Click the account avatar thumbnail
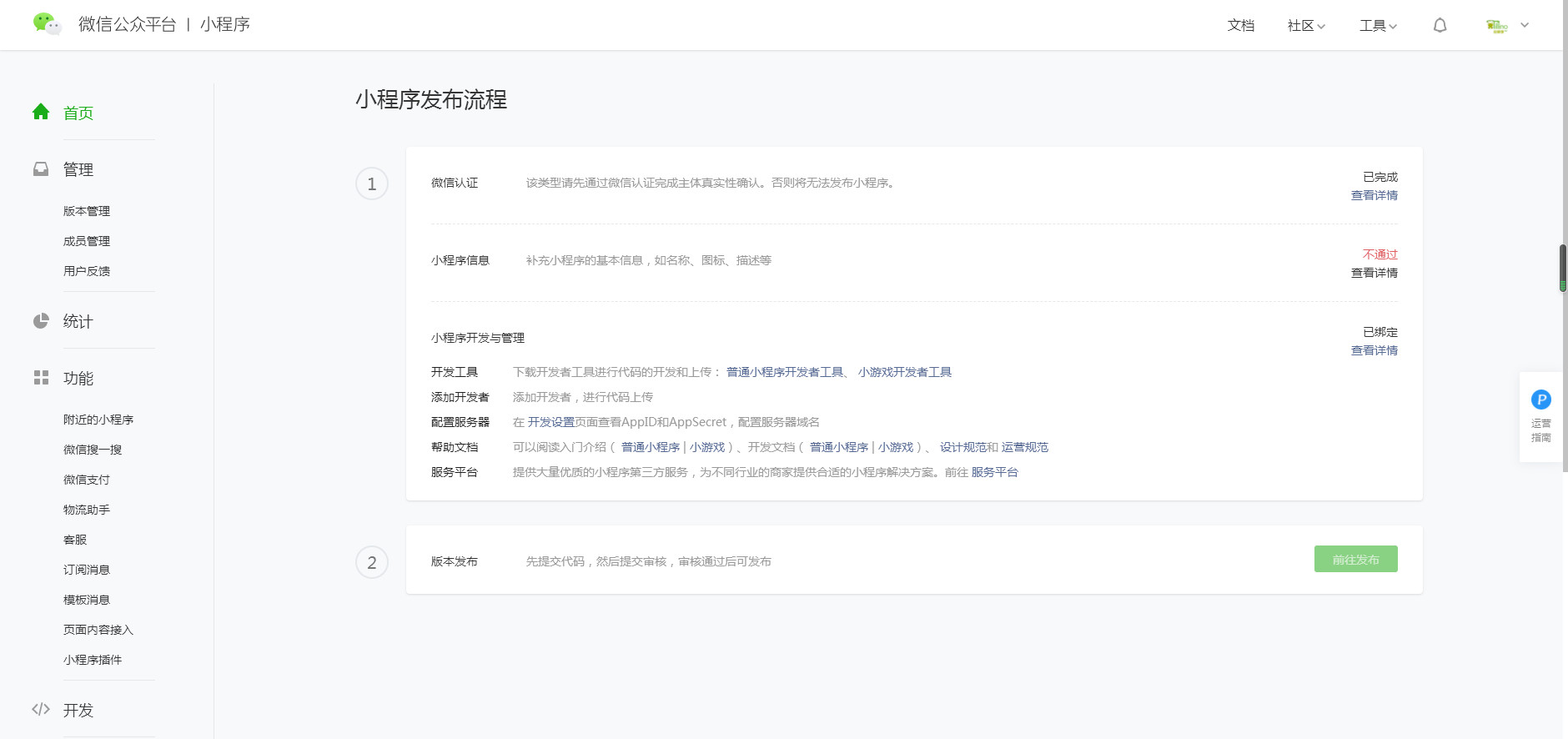Viewport: 1568px width, 739px height. tap(1497, 26)
